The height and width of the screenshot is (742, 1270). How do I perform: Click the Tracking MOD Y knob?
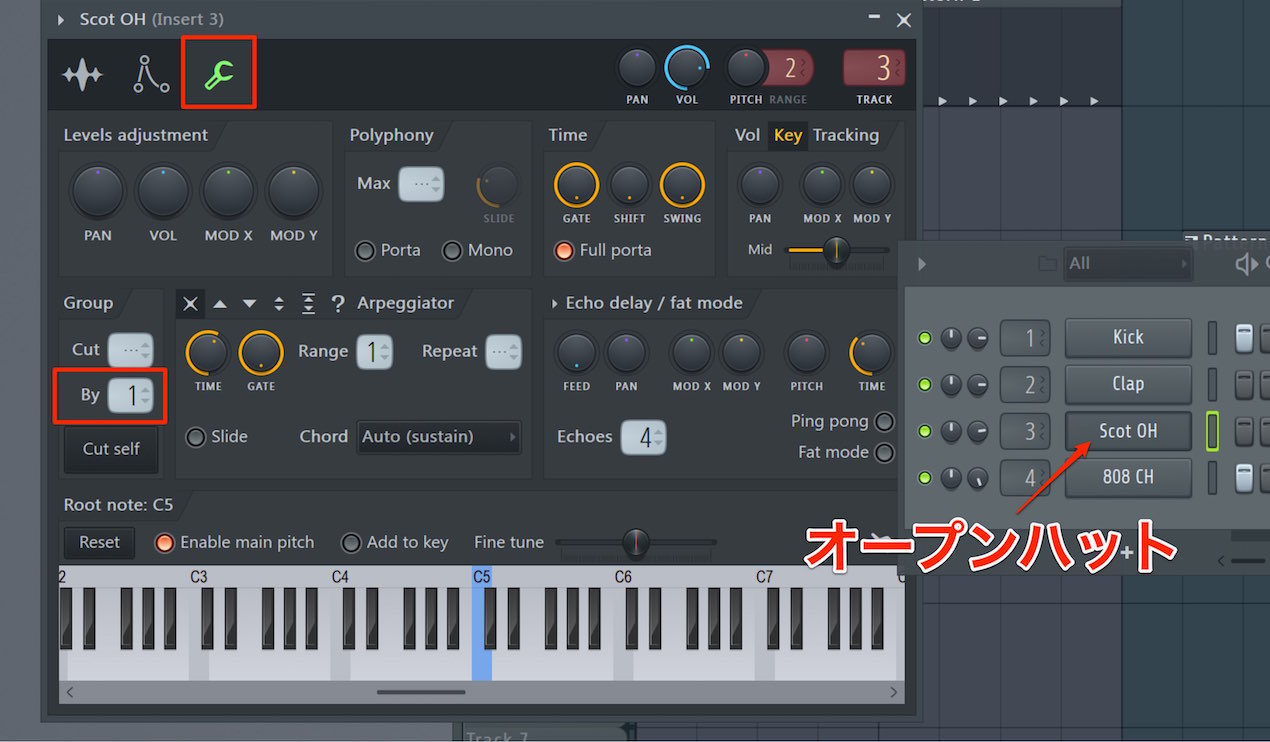[872, 186]
